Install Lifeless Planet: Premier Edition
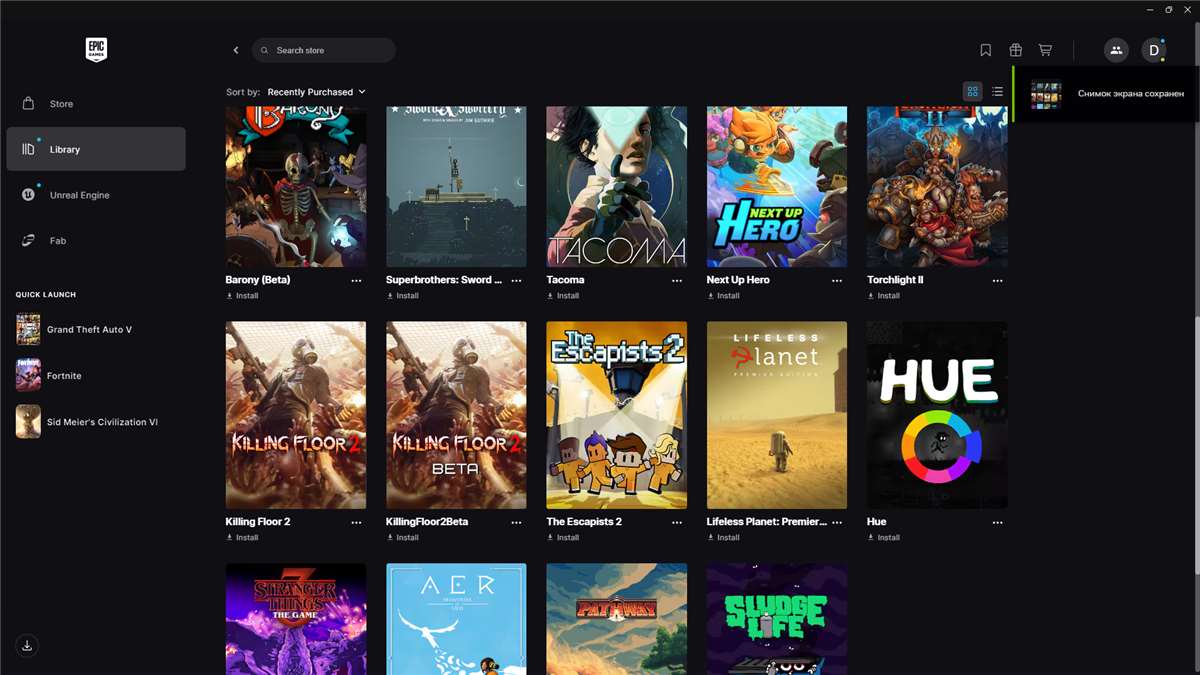The width and height of the screenshot is (1200, 675). click(723, 538)
